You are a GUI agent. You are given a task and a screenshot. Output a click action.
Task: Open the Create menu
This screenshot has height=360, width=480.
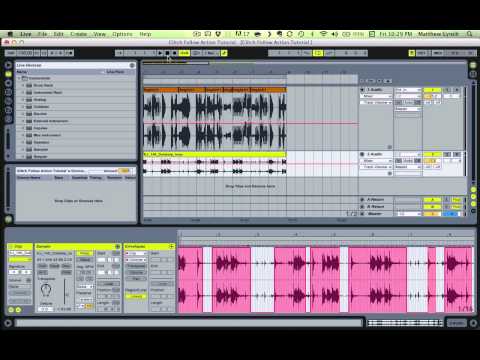[79, 34]
